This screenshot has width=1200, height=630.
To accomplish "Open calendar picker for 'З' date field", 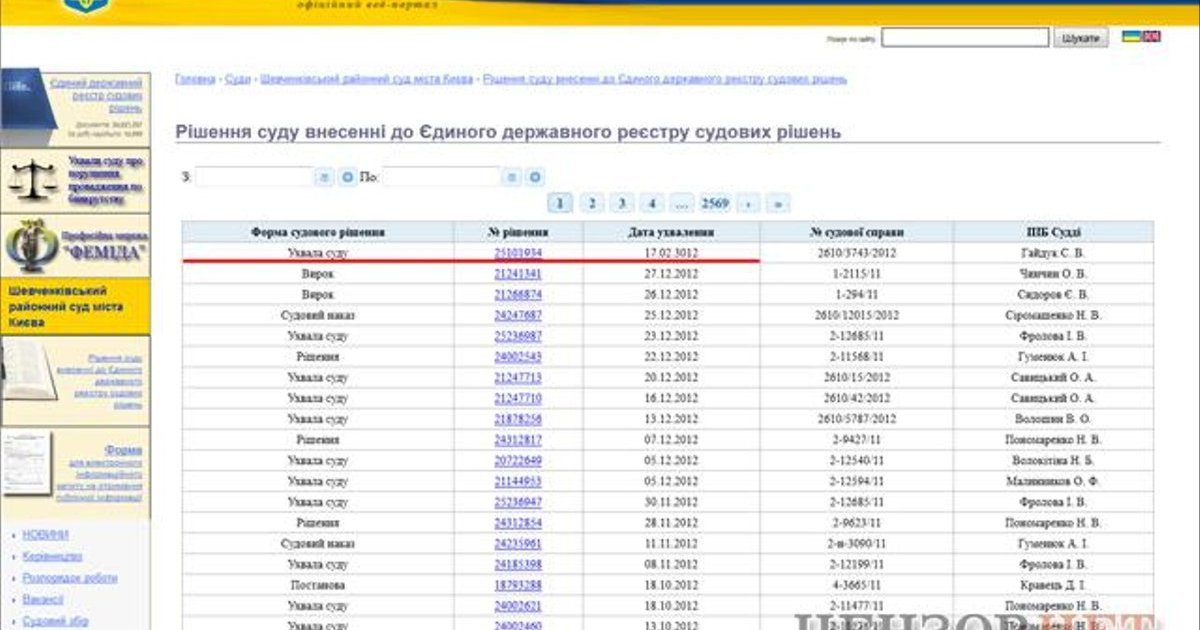I will click(x=323, y=177).
